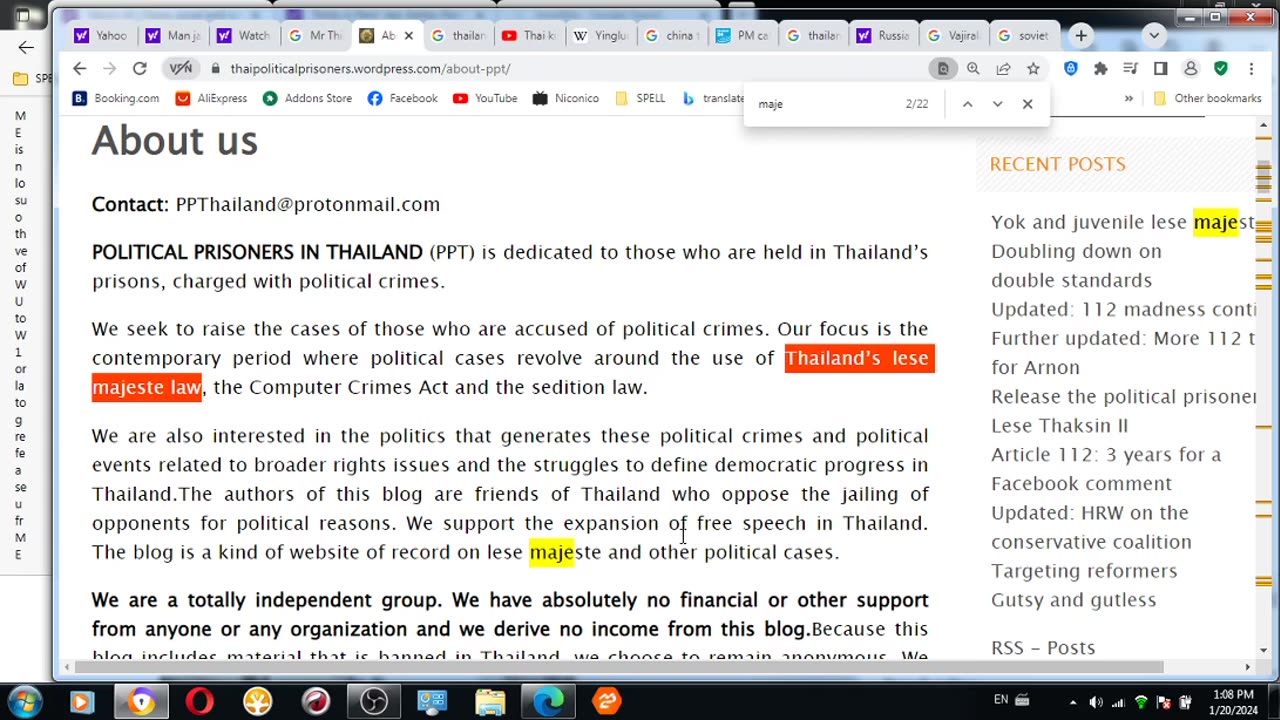
Task: Click the green shield extension icon
Action: (x=1221, y=68)
